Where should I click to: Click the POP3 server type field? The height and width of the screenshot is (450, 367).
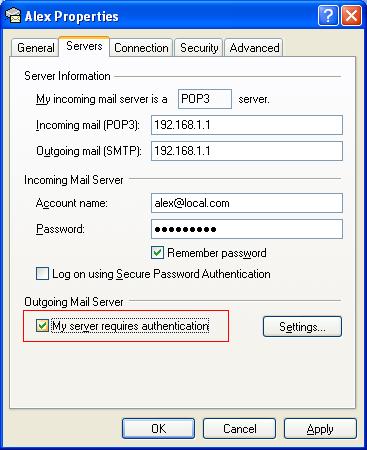coord(205,99)
